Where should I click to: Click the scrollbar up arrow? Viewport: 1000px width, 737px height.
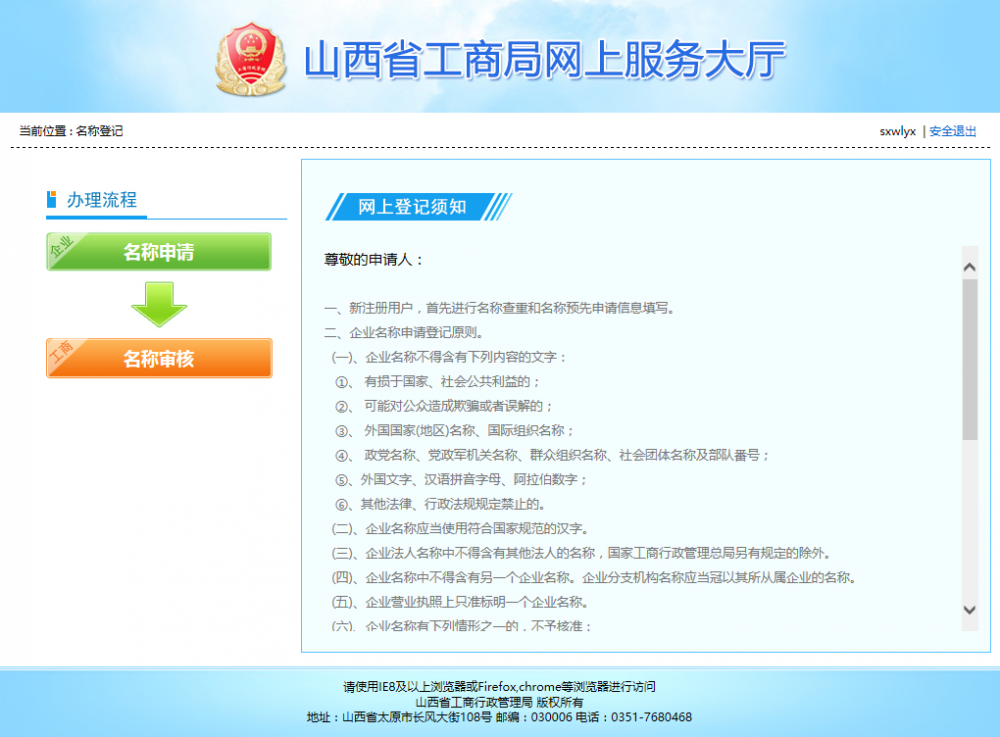pyautogui.click(x=968, y=266)
